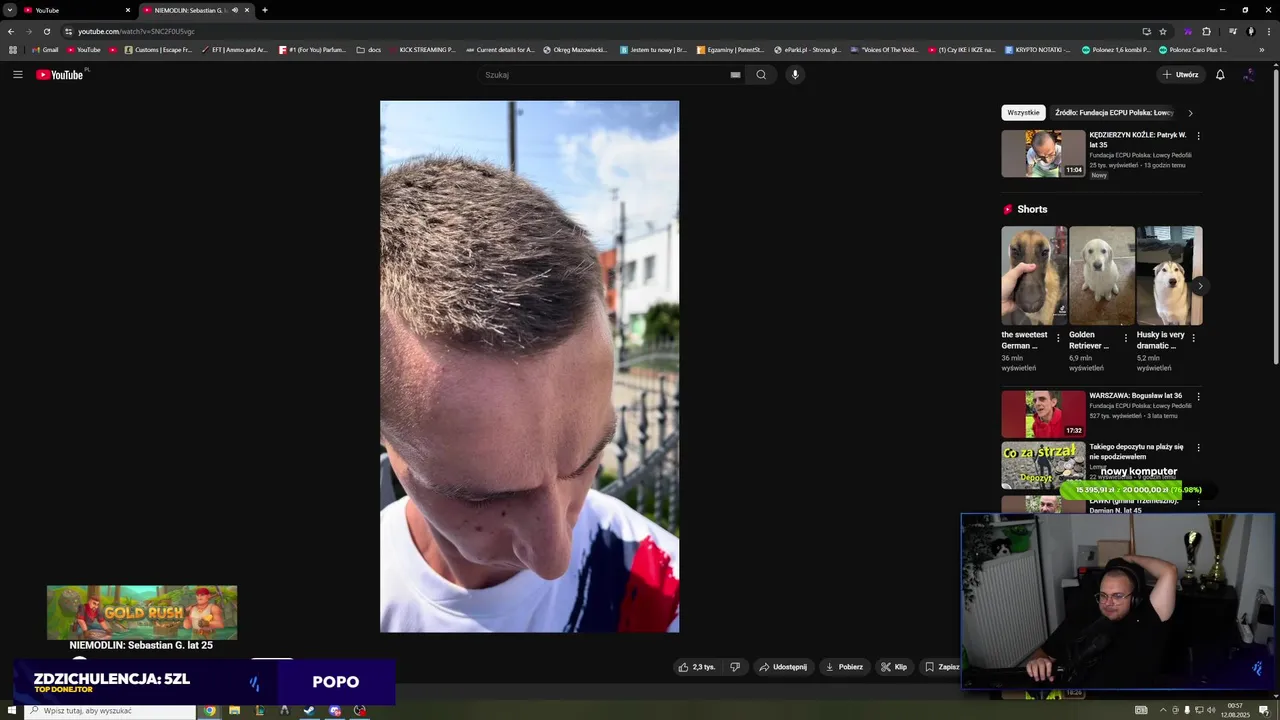The image size is (1280, 720).
Task: Show hidden bookmarks with chevron
Action: point(1262,49)
